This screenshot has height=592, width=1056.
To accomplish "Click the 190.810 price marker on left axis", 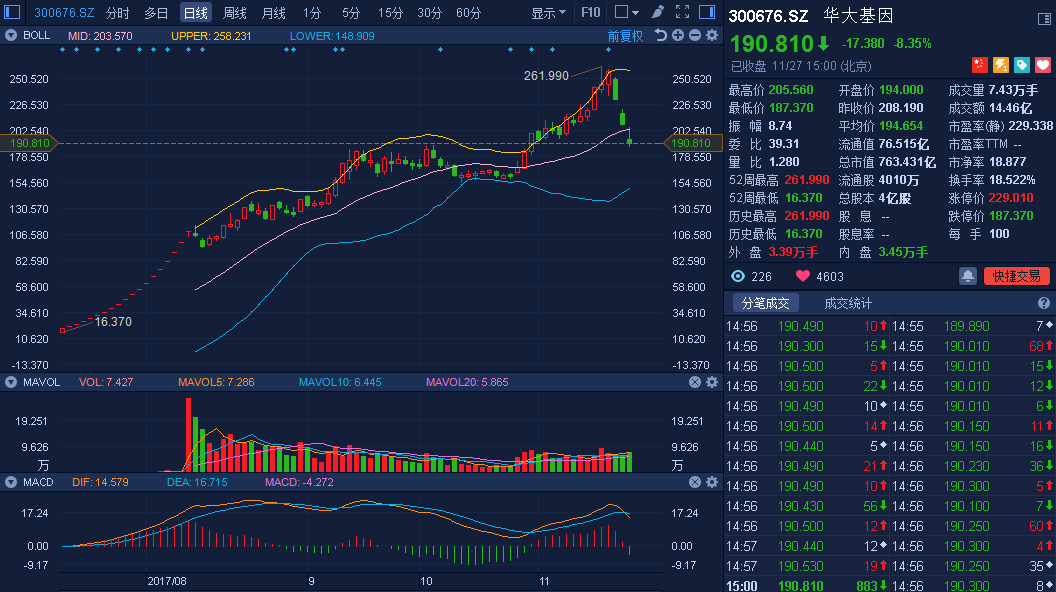I will 30,143.
